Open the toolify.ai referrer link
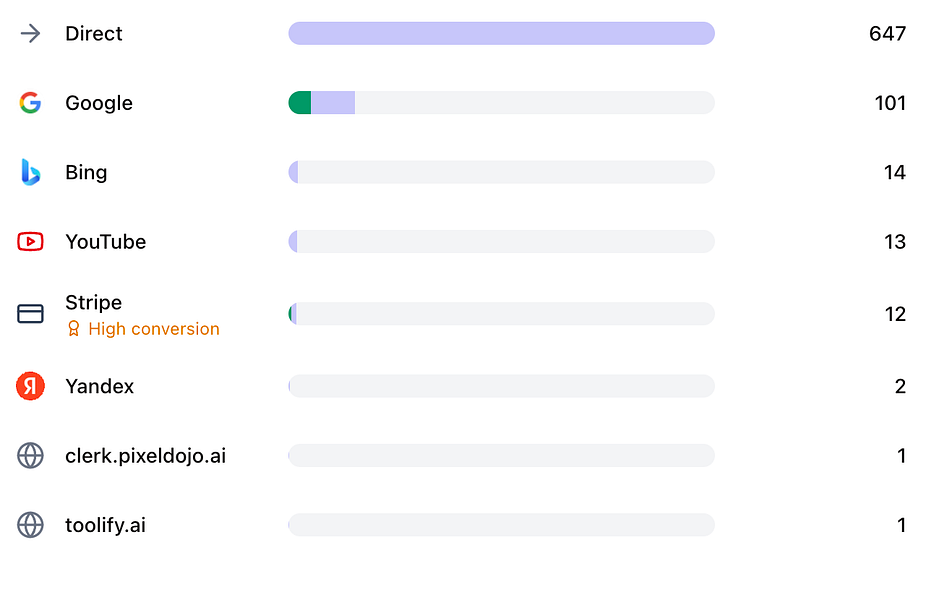 point(105,525)
